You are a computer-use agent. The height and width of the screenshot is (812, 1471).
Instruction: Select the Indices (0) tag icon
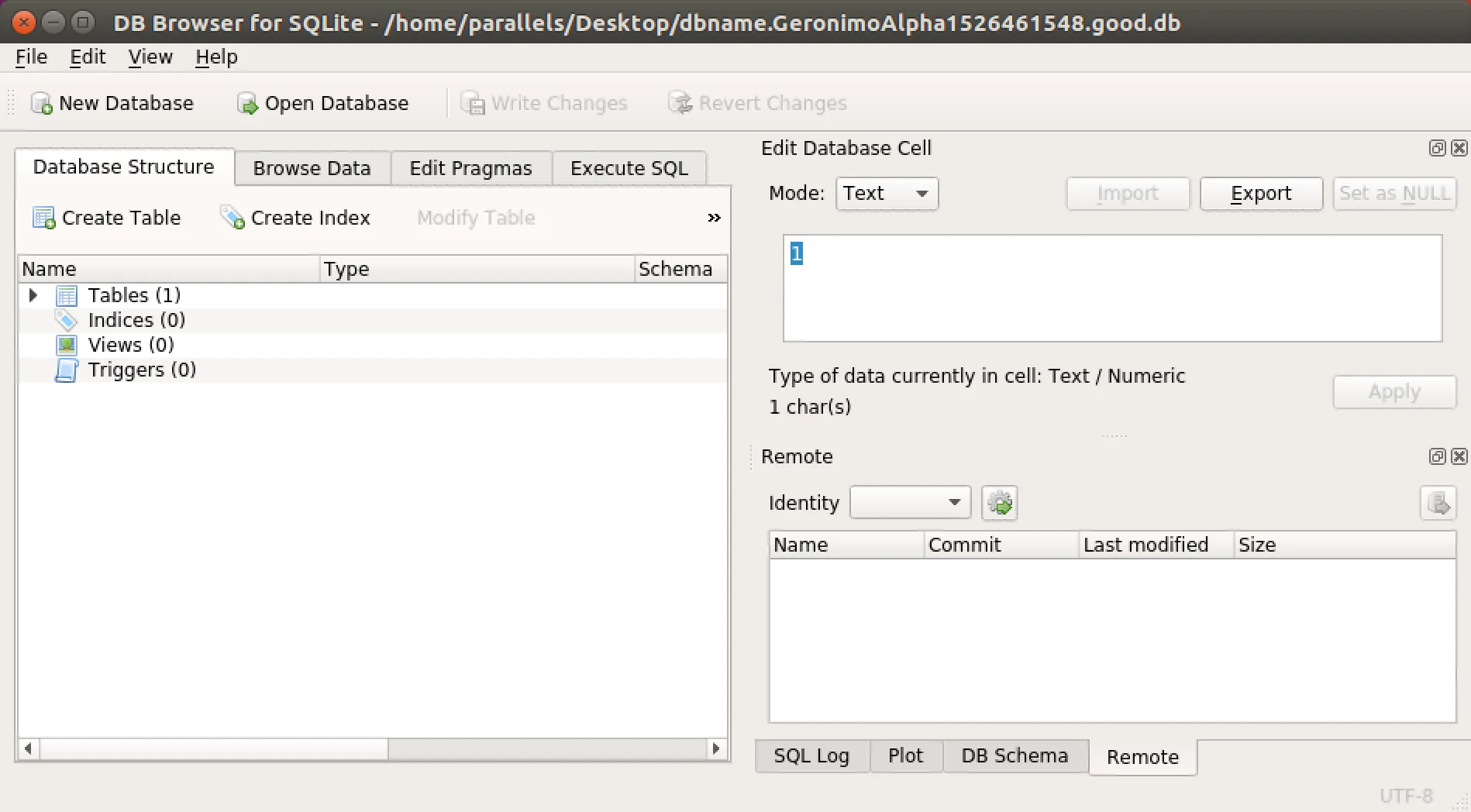67,320
